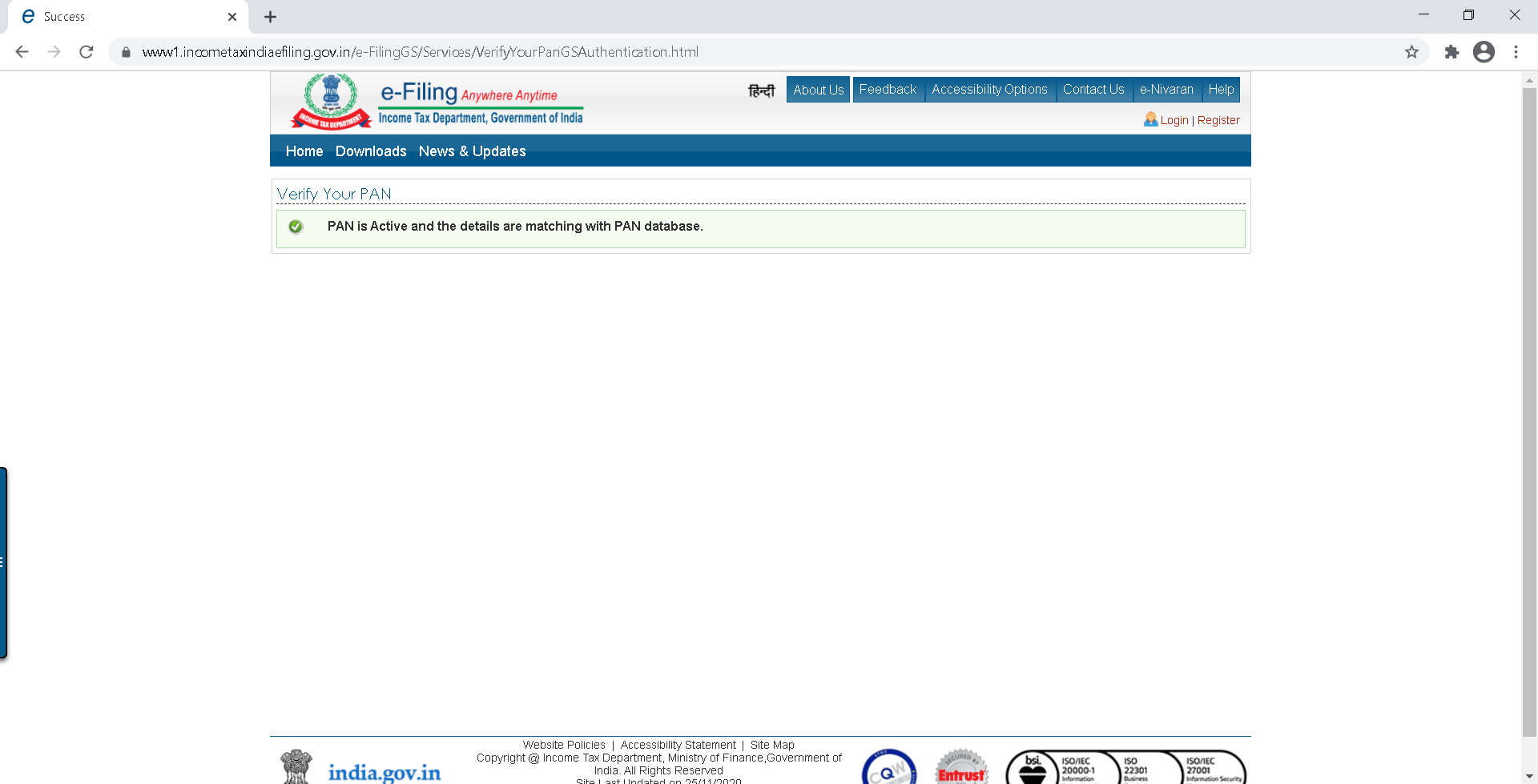View site security padlock info
The height and width of the screenshot is (784, 1538).
[126, 52]
